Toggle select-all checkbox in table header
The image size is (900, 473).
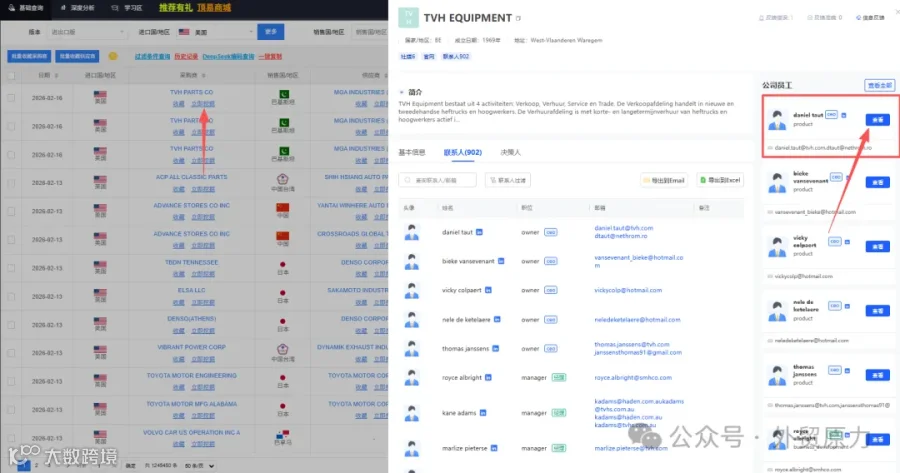[11, 75]
